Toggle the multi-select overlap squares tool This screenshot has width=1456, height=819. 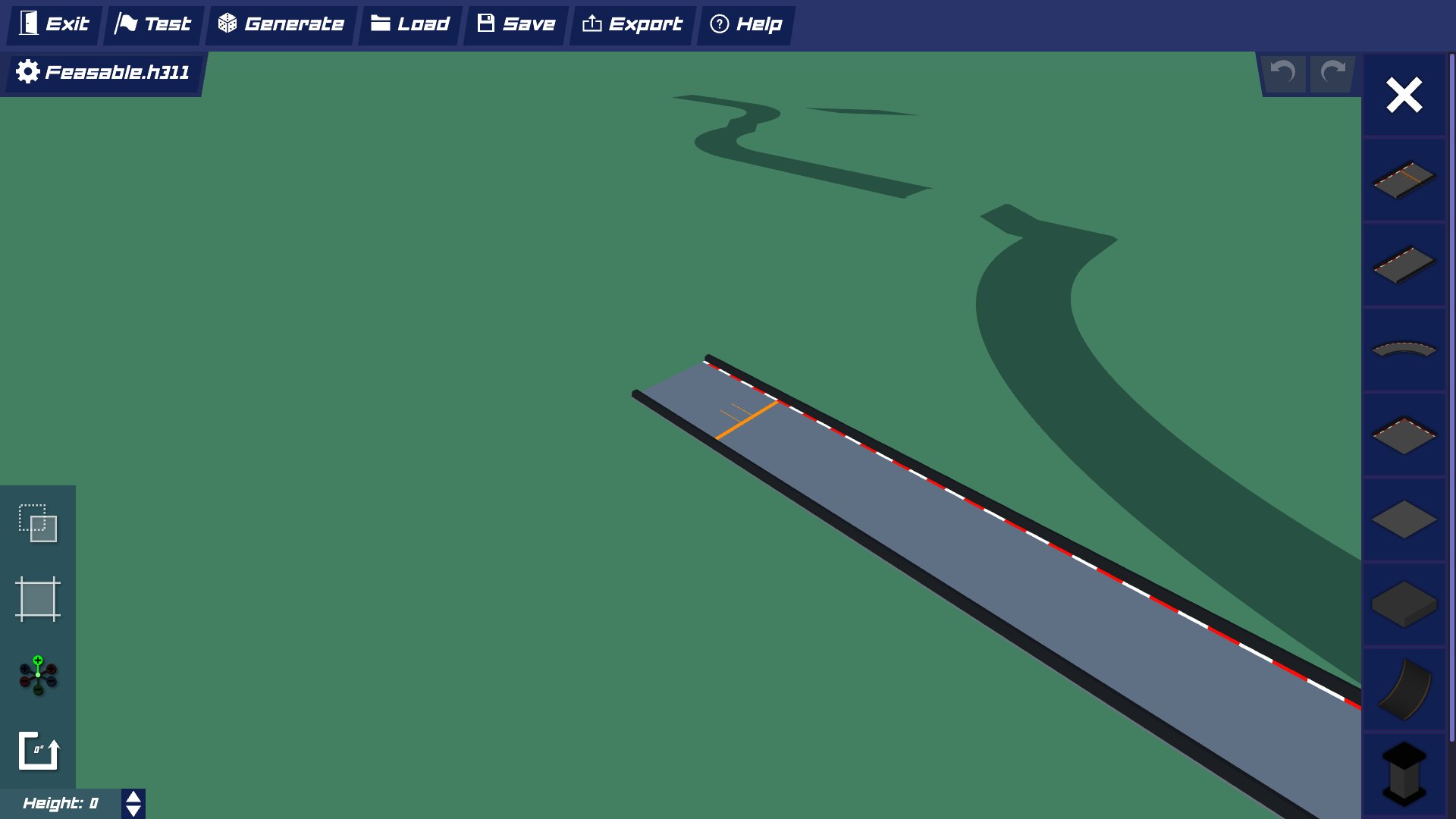38,523
